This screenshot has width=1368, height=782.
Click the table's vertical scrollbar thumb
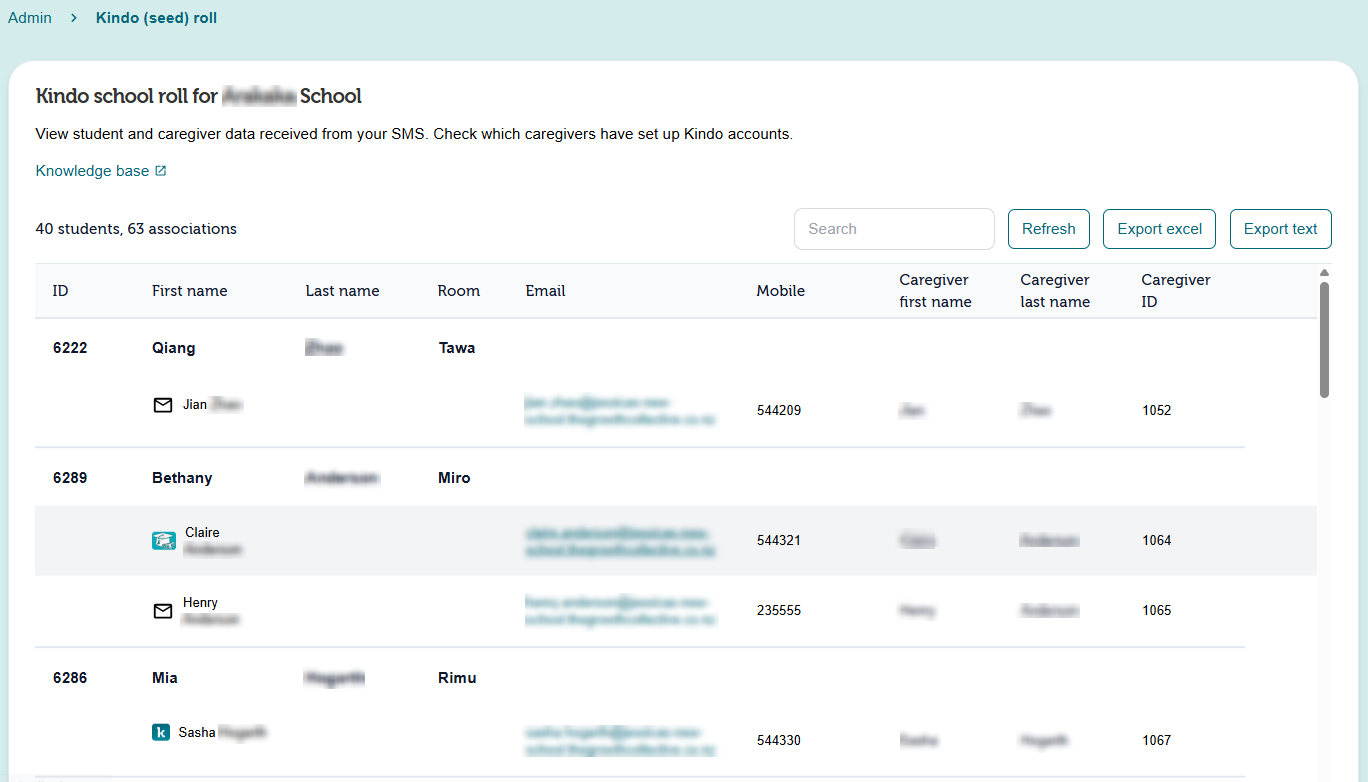[x=1324, y=340]
